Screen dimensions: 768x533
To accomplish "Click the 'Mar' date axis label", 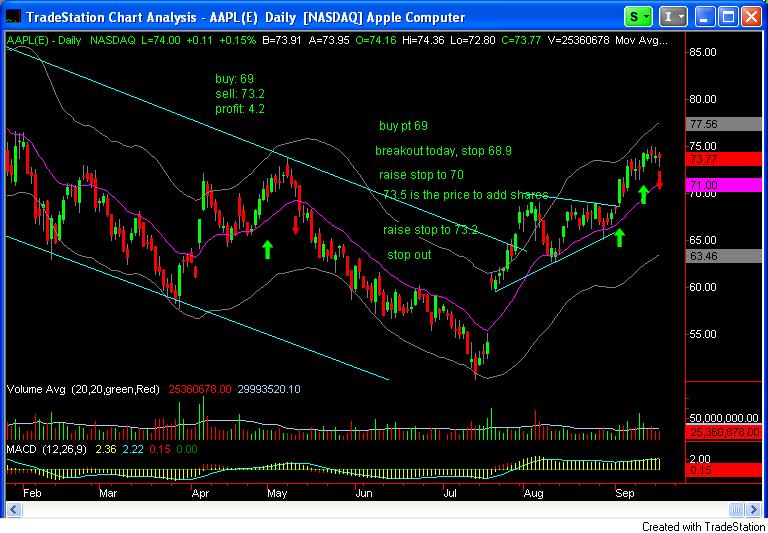I will pyautogui.click(x=108, y=493).
